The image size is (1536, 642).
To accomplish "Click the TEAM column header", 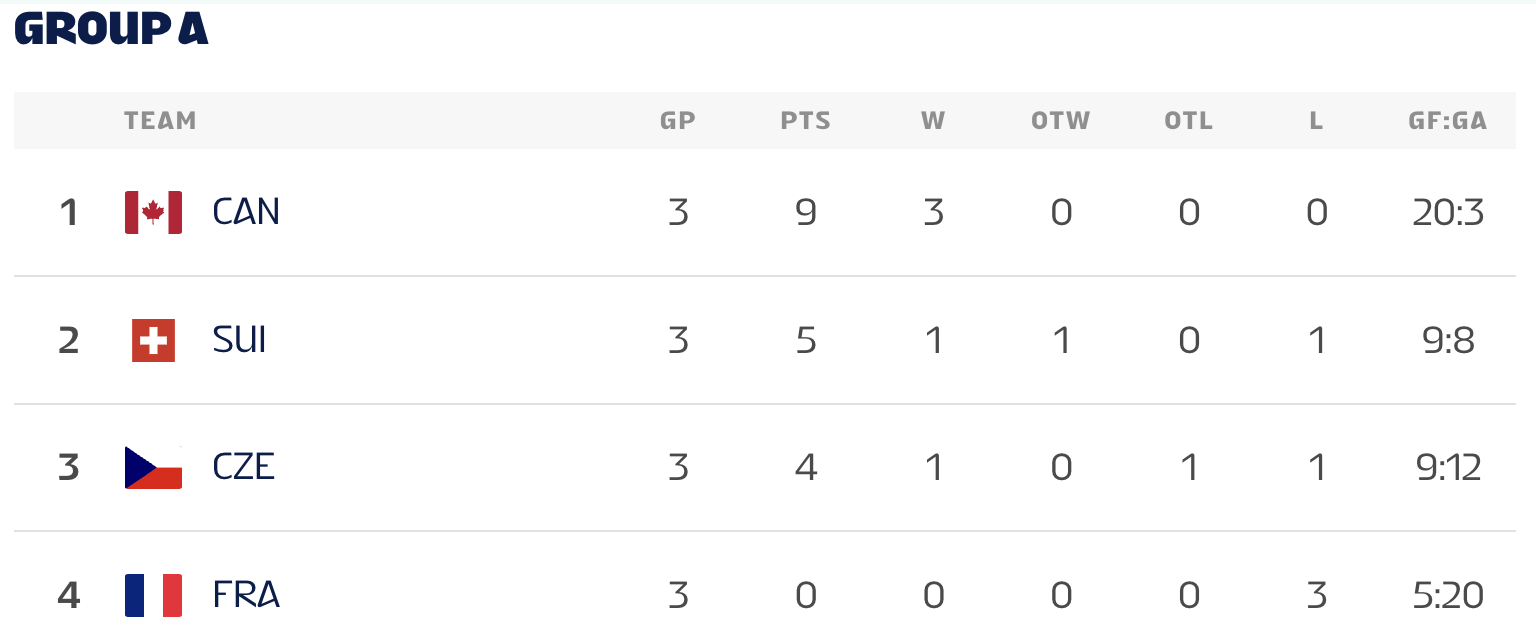I will coord(160,121).
